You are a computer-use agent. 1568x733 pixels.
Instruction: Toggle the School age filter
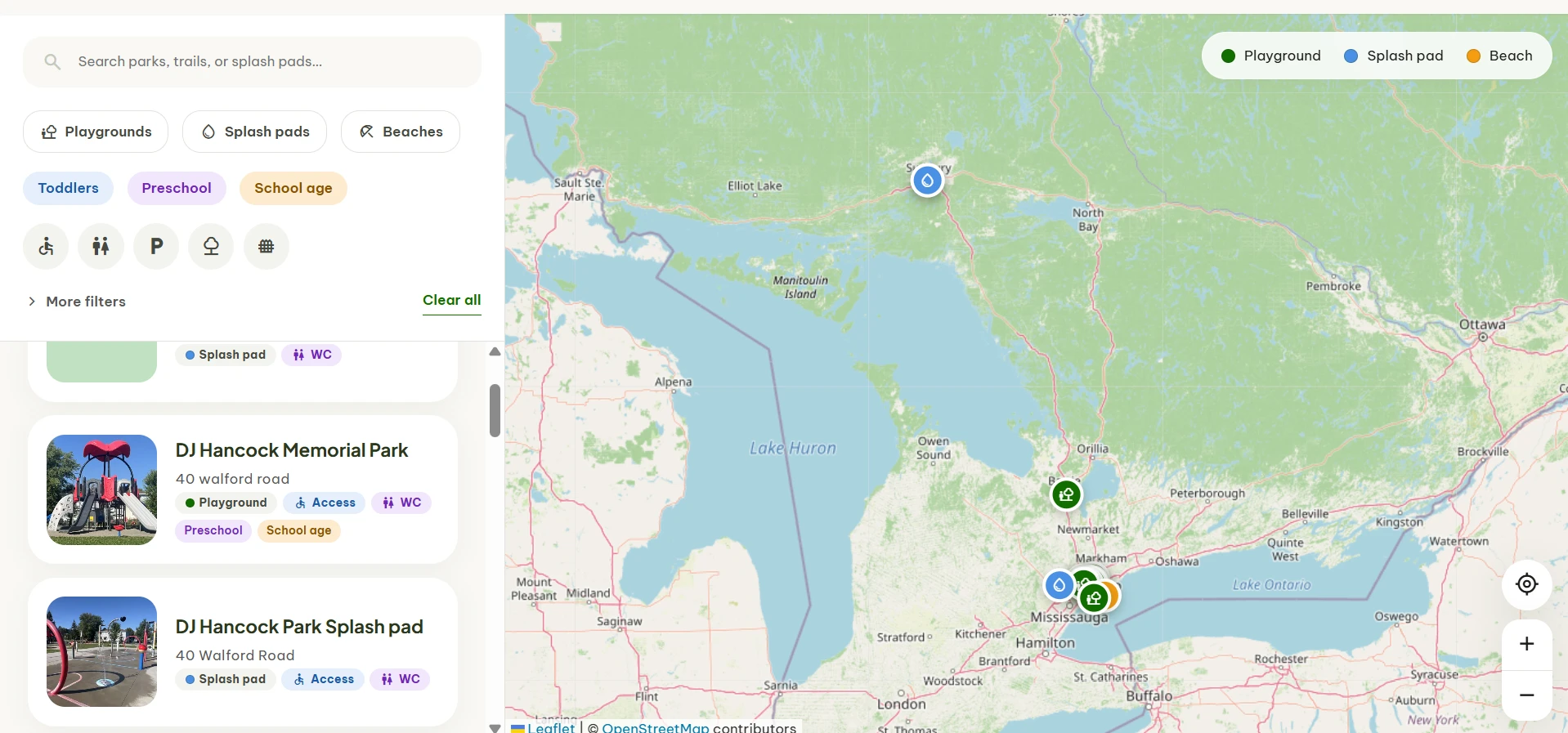coord(293,188)
